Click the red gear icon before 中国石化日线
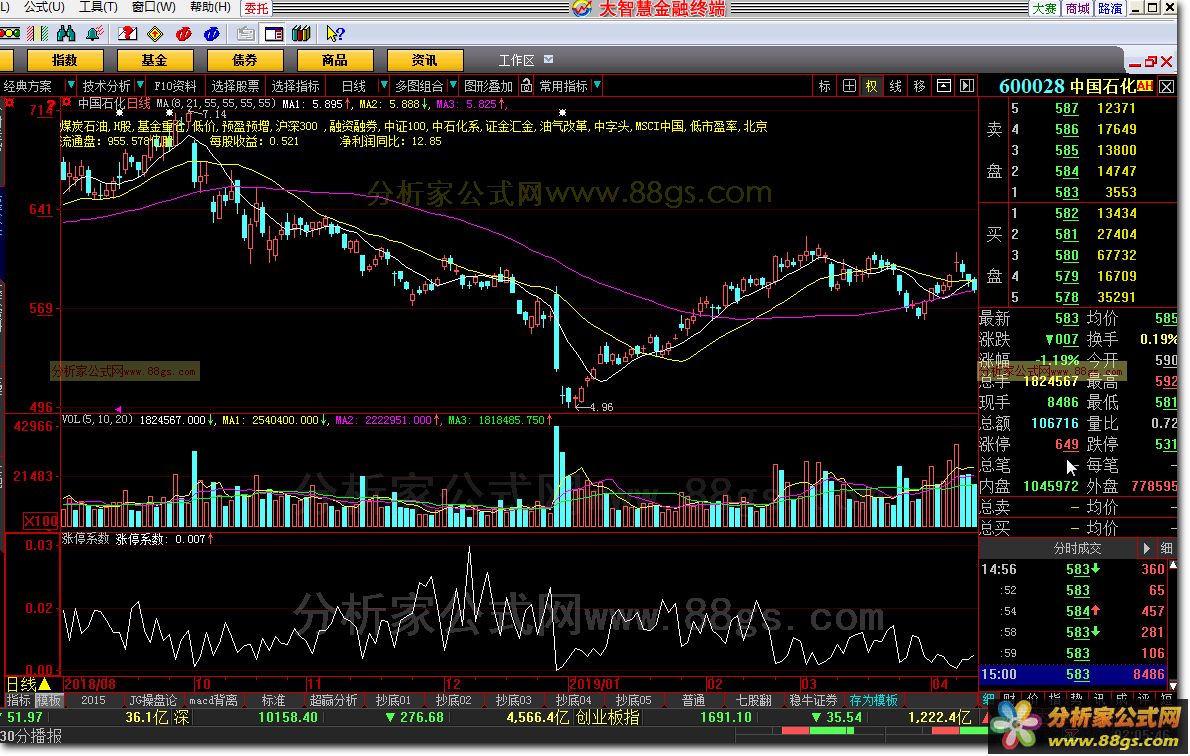This screenshot has height=756, width=1190. point(67,102)
